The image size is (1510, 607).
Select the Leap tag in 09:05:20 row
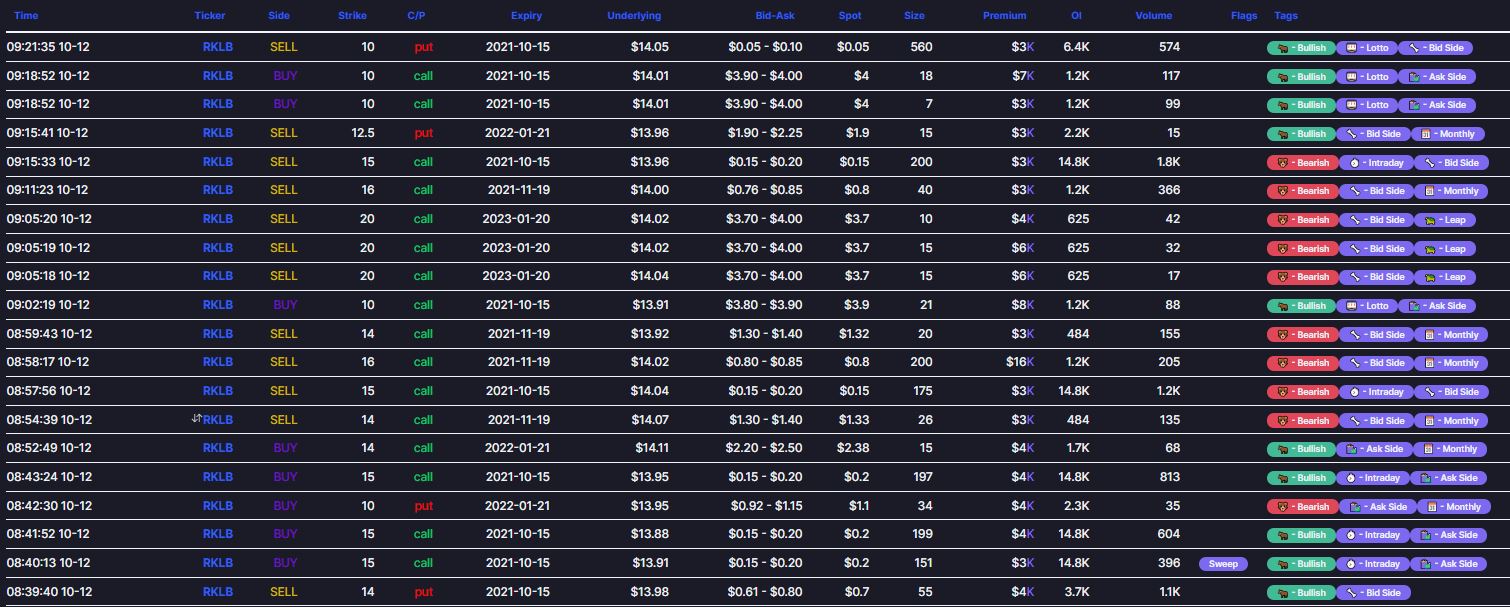click(x=1443, y=220)
